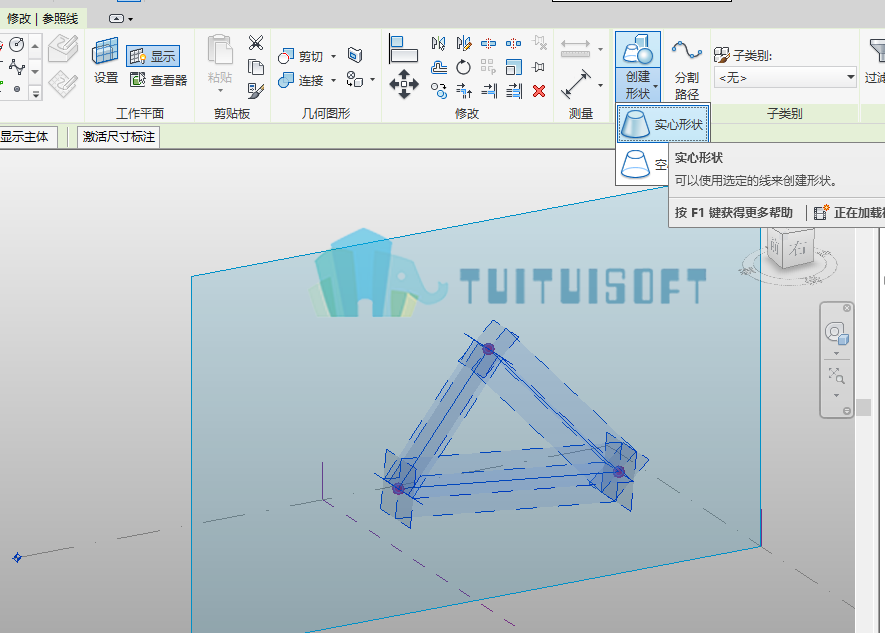Open the work plane 设置 tool

tap(106, 61)
